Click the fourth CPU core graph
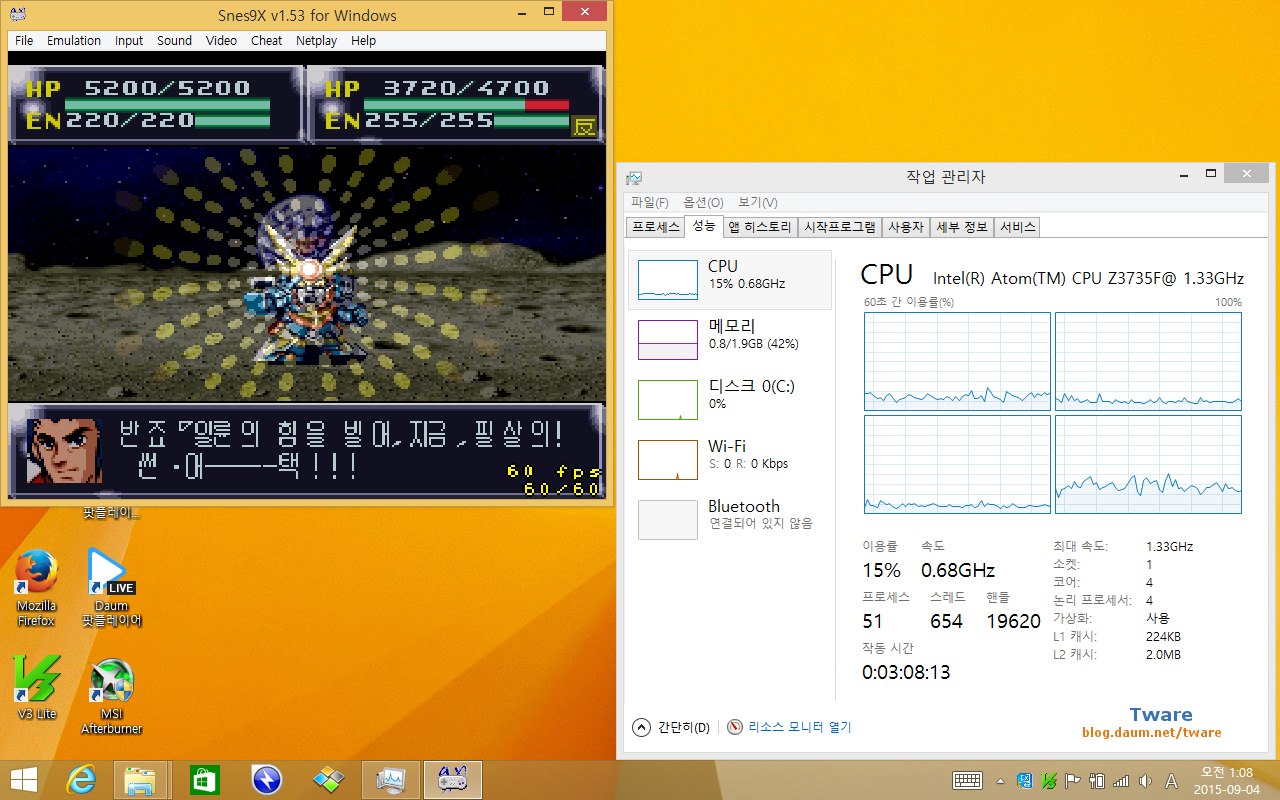 tap(1148, 465)
